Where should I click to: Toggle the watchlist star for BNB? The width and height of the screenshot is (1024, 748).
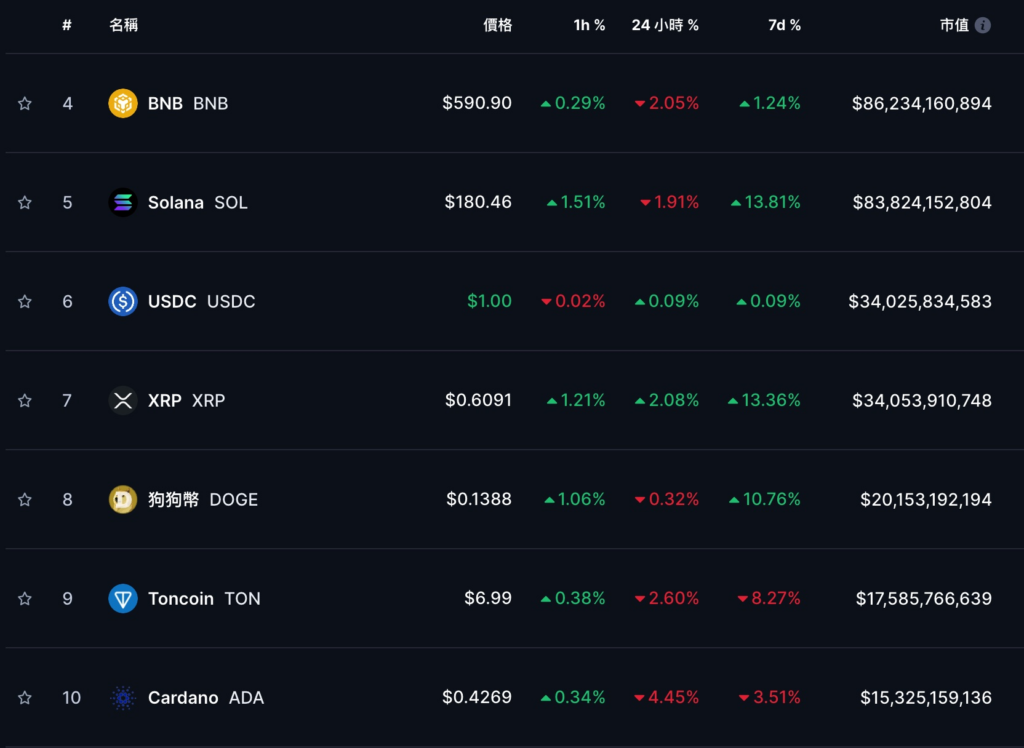click(x=25, y=103)
